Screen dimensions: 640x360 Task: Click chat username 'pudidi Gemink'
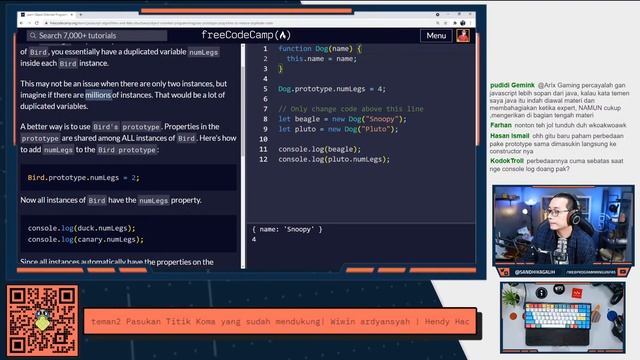[512, 85]
